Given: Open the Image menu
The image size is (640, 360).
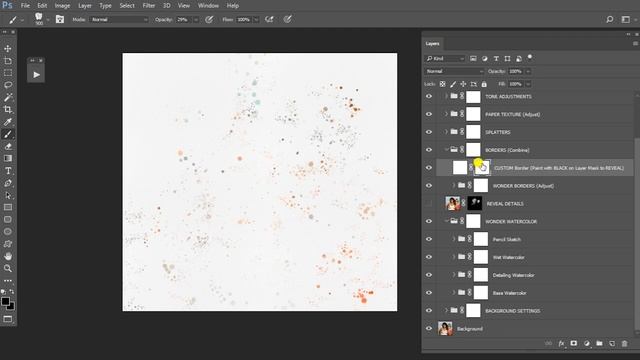Looking at the screenshot, I should [x=62, y=6].
